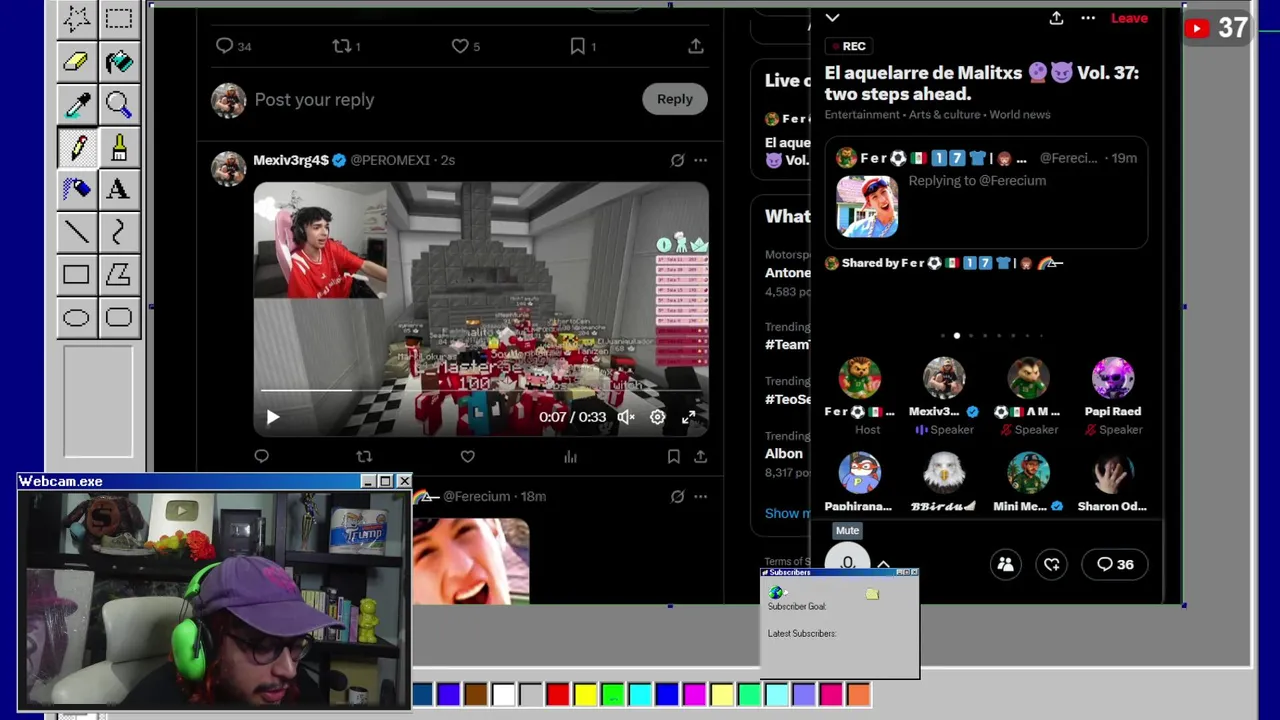Open Grok explain on @Ferecium 18m post
The height and width of the screenshot is (720, 1280).
pyautogui.click(x=677, y=496)
